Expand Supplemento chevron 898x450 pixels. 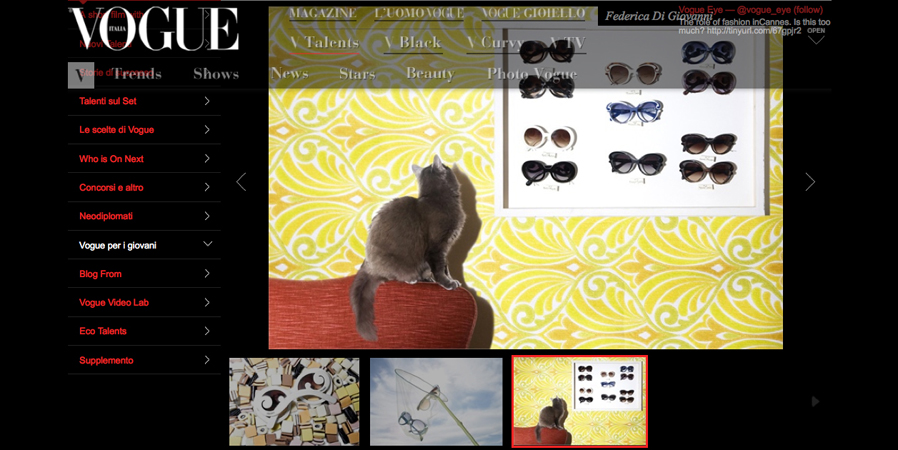point(207,360)
